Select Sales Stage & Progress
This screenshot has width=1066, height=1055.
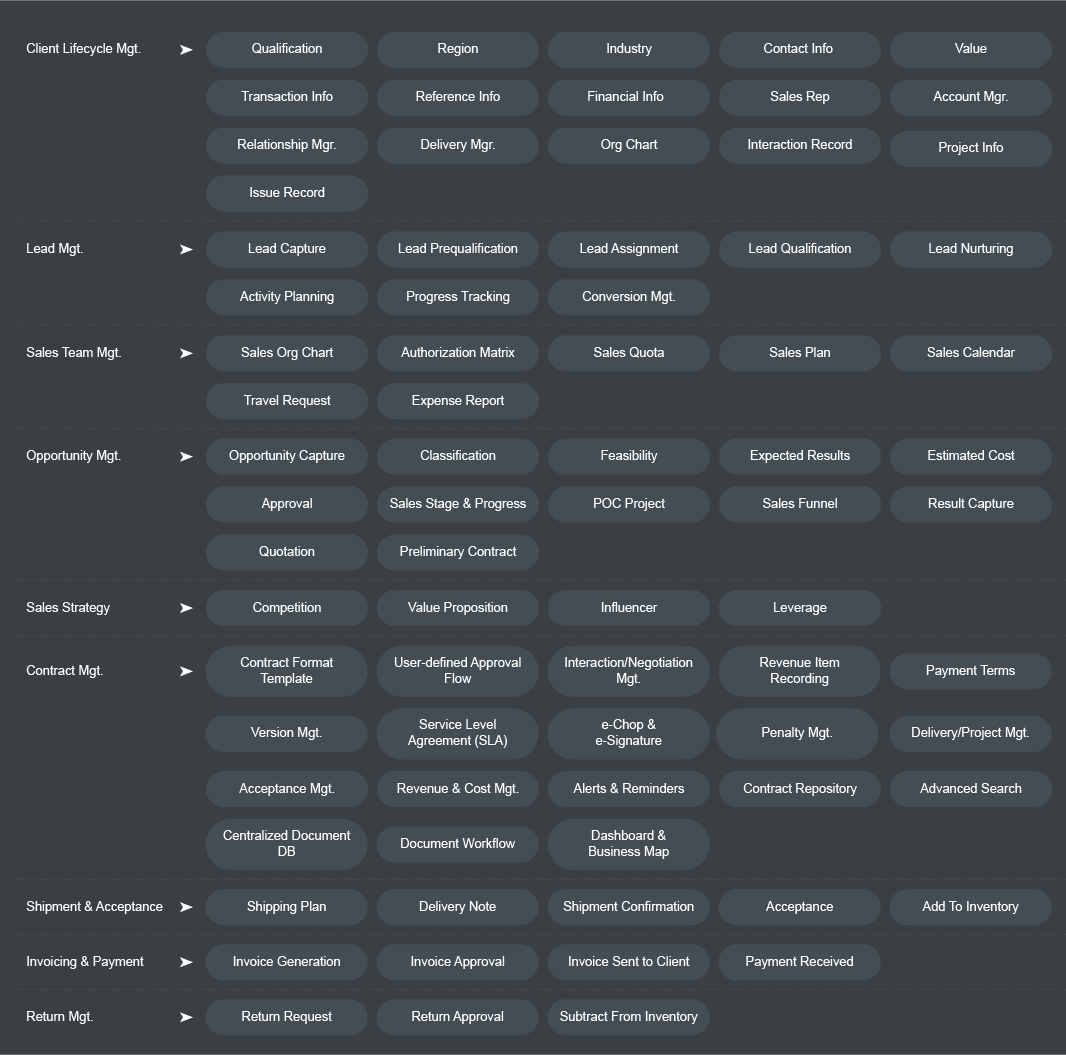click(x=458, y=504)
